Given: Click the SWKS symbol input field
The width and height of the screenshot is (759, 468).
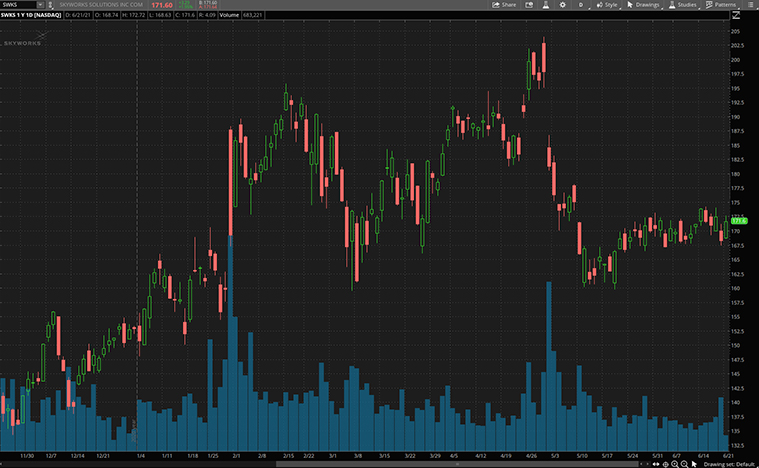Looking at the screenshot, I should point(17,5).
